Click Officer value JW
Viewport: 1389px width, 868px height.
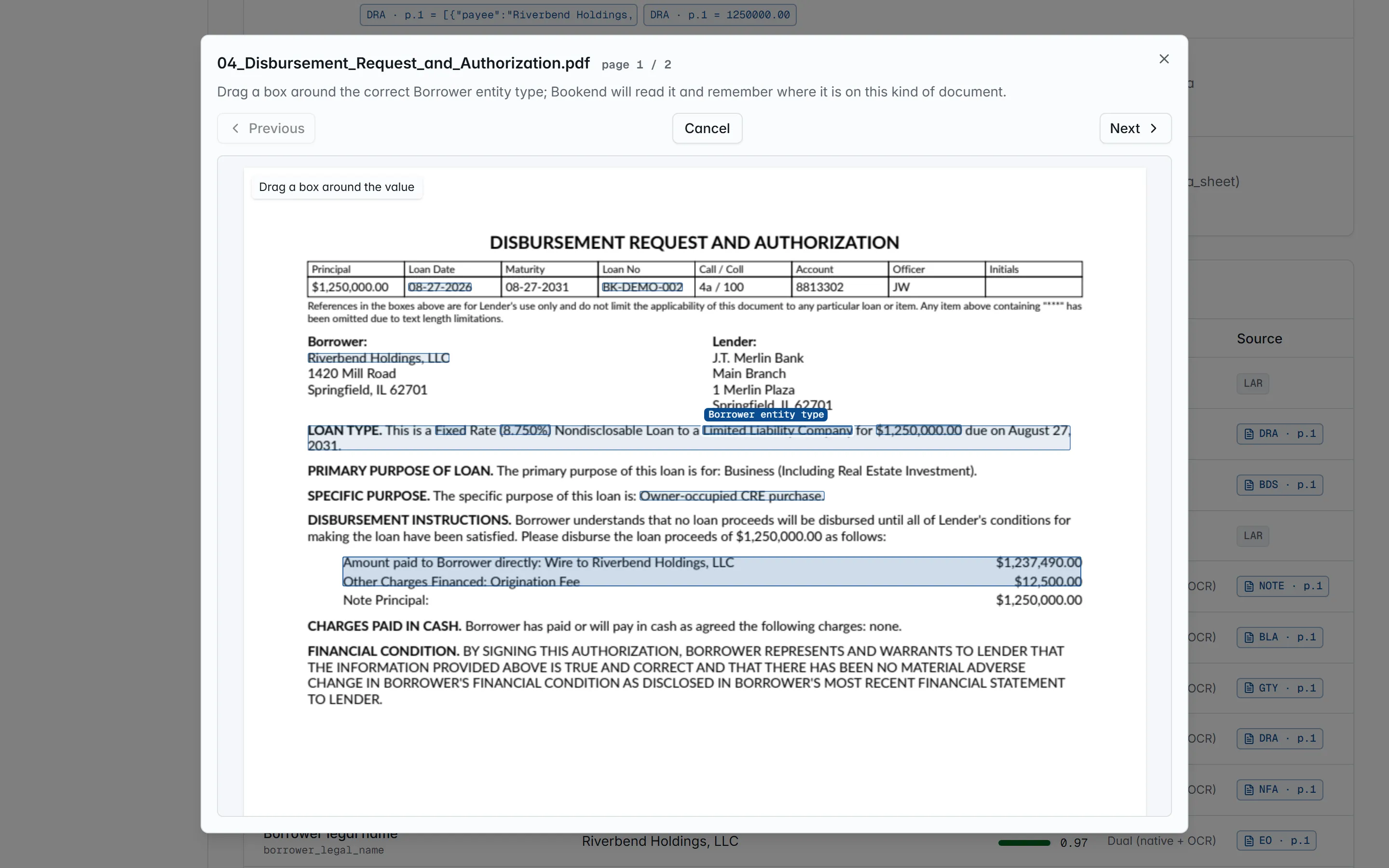[900, 287]
